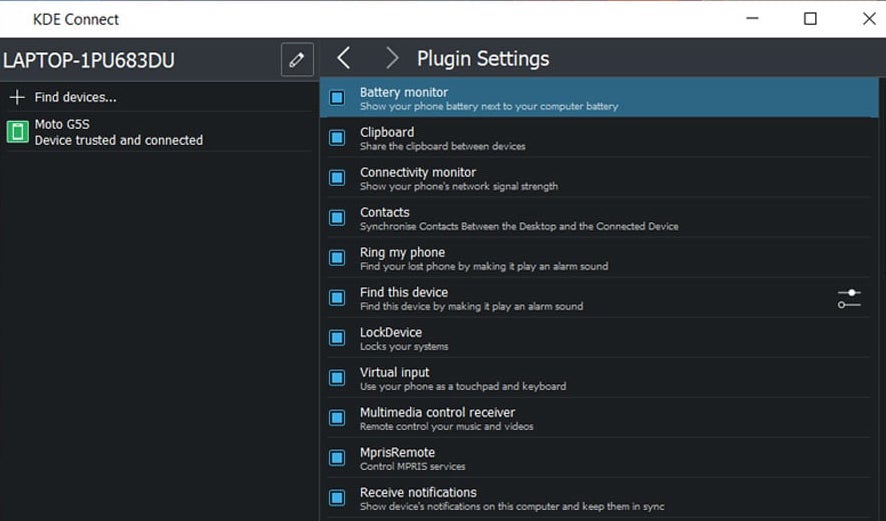This screenshot has width=886, height=521.
Task: Select the Connectivity monitor title
Action: (x=418, y=172)
